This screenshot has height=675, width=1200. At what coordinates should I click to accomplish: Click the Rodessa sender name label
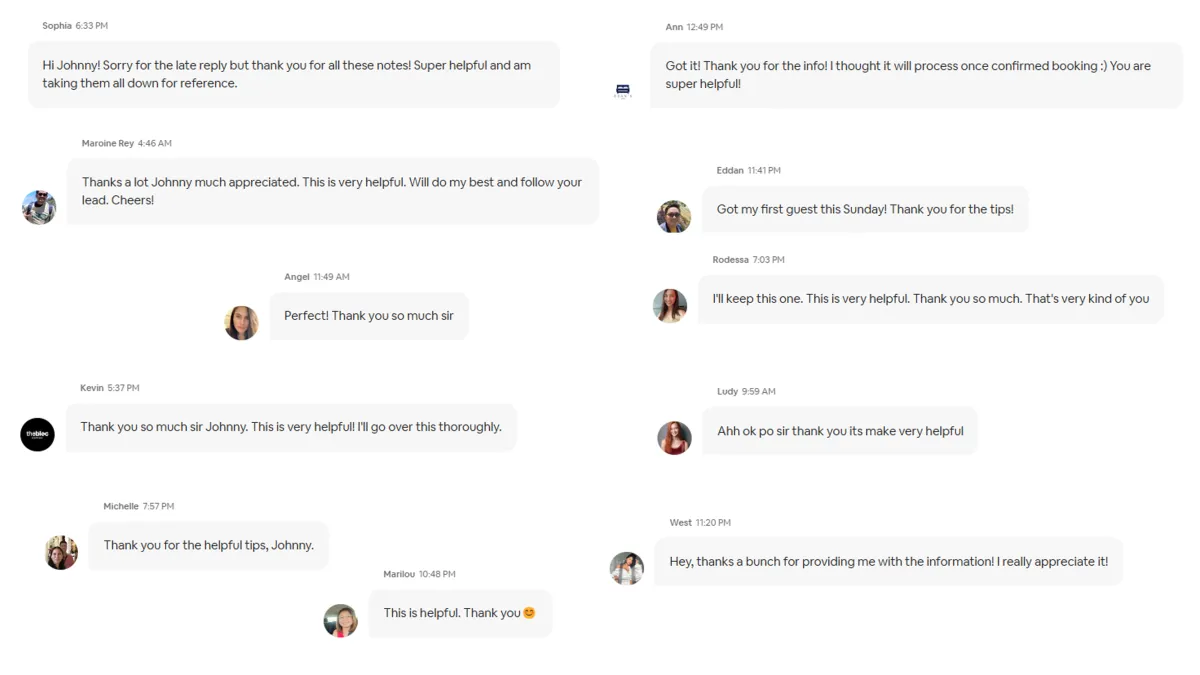pyautogui.click(x=730, y=260)
